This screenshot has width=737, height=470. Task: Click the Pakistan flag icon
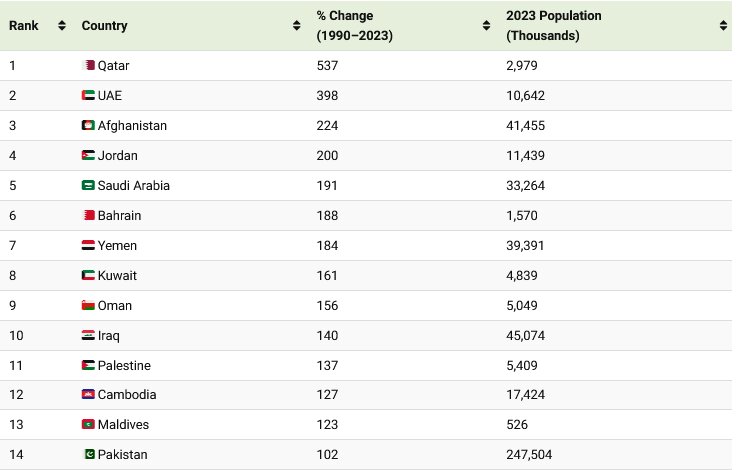pyautogui.click(x=88, y=455)
